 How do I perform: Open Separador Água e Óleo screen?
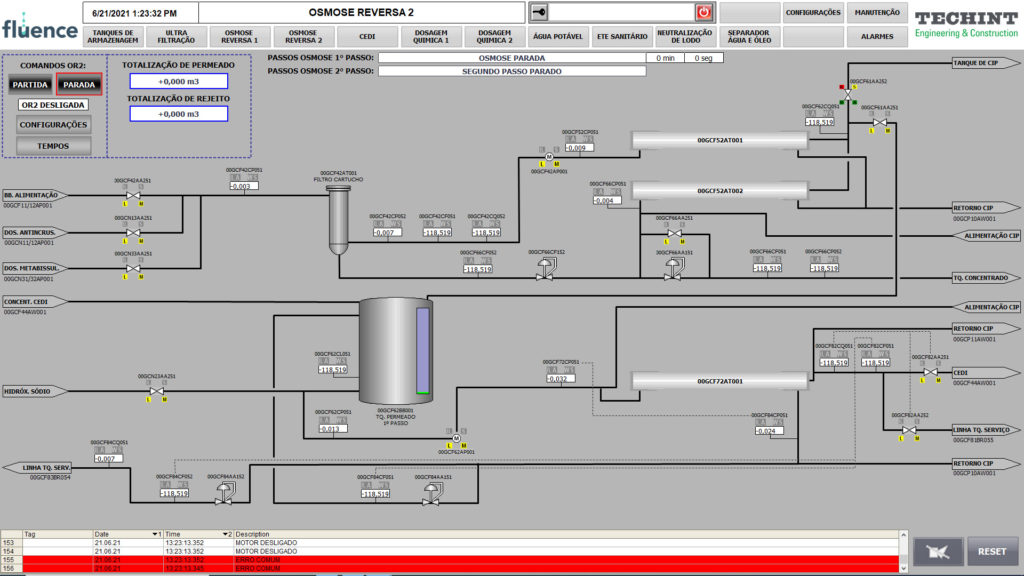point(749,37)
